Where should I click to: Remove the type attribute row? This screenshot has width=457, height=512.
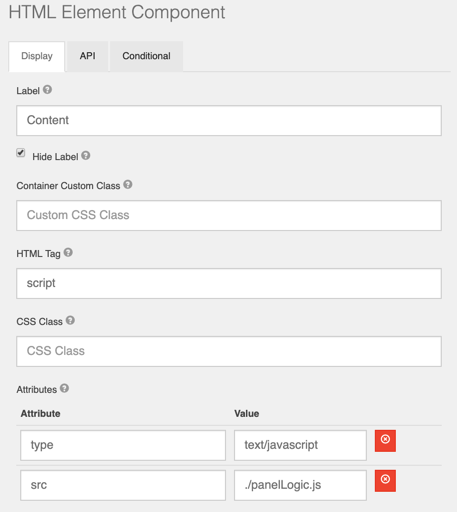coord(385,441)
